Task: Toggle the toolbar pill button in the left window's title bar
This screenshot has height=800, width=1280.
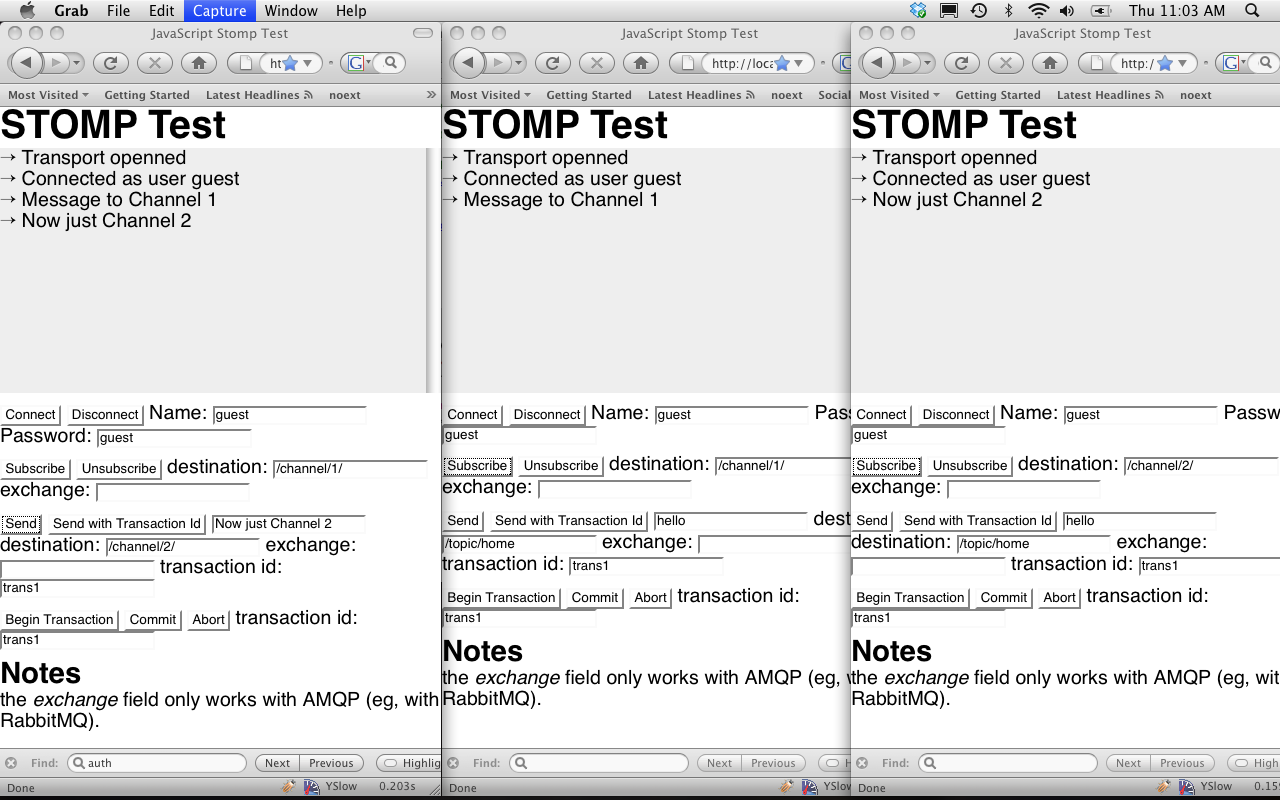Action: coord(423,33)
